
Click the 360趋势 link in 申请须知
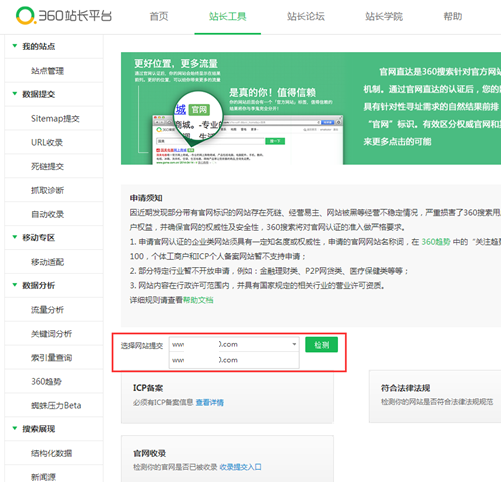tap(436, 242)
